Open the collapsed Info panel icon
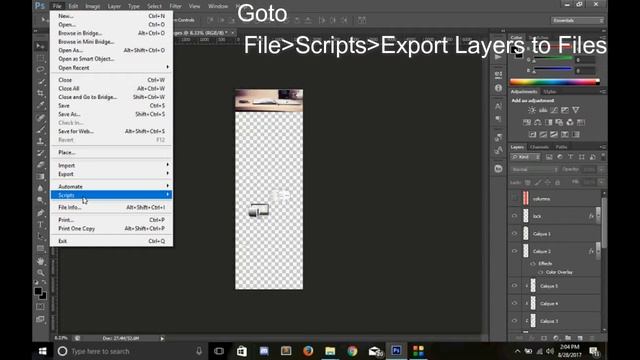 [x=498, y=88]
